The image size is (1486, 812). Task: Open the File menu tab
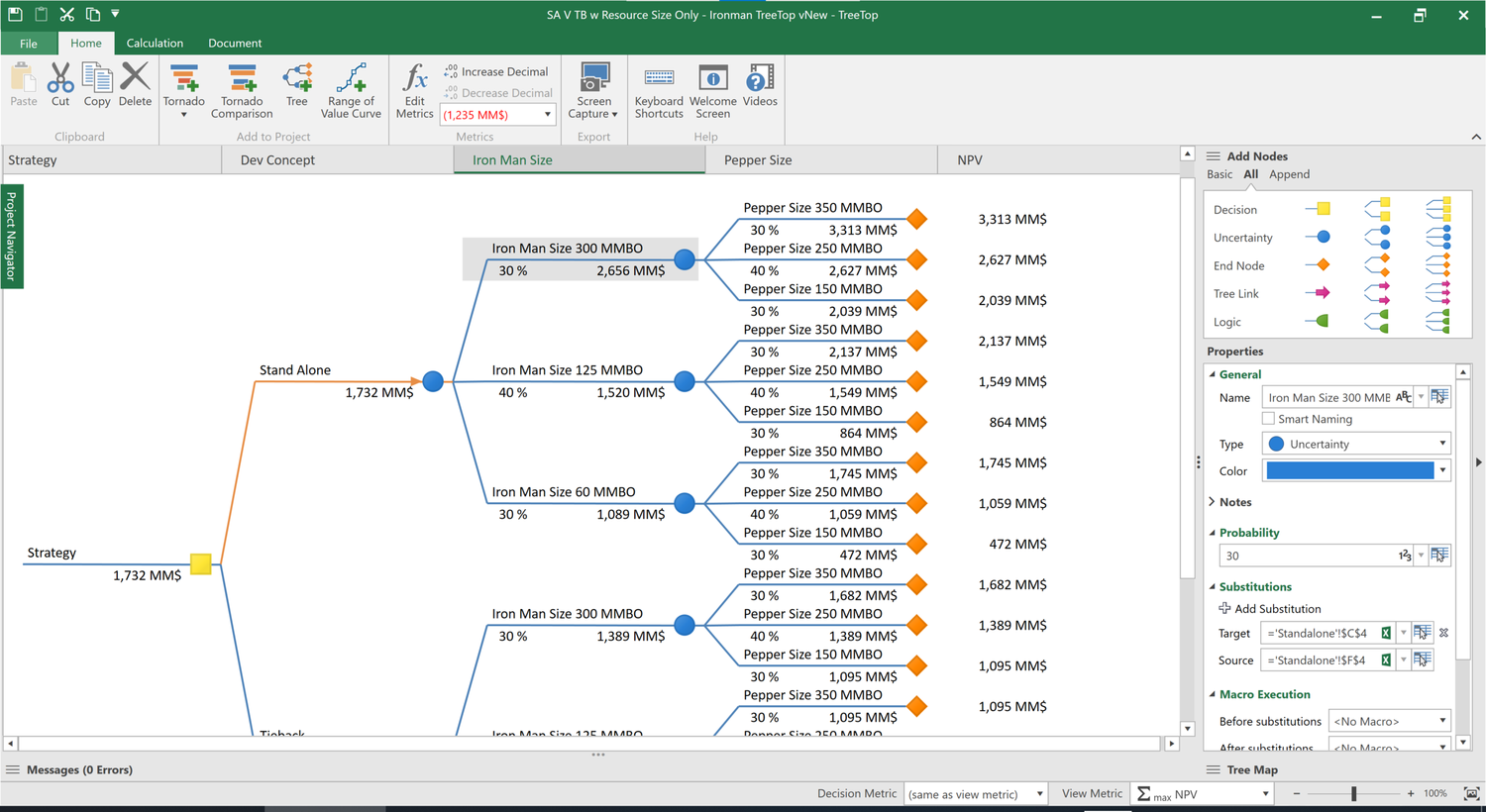click(x=29, y=44)
